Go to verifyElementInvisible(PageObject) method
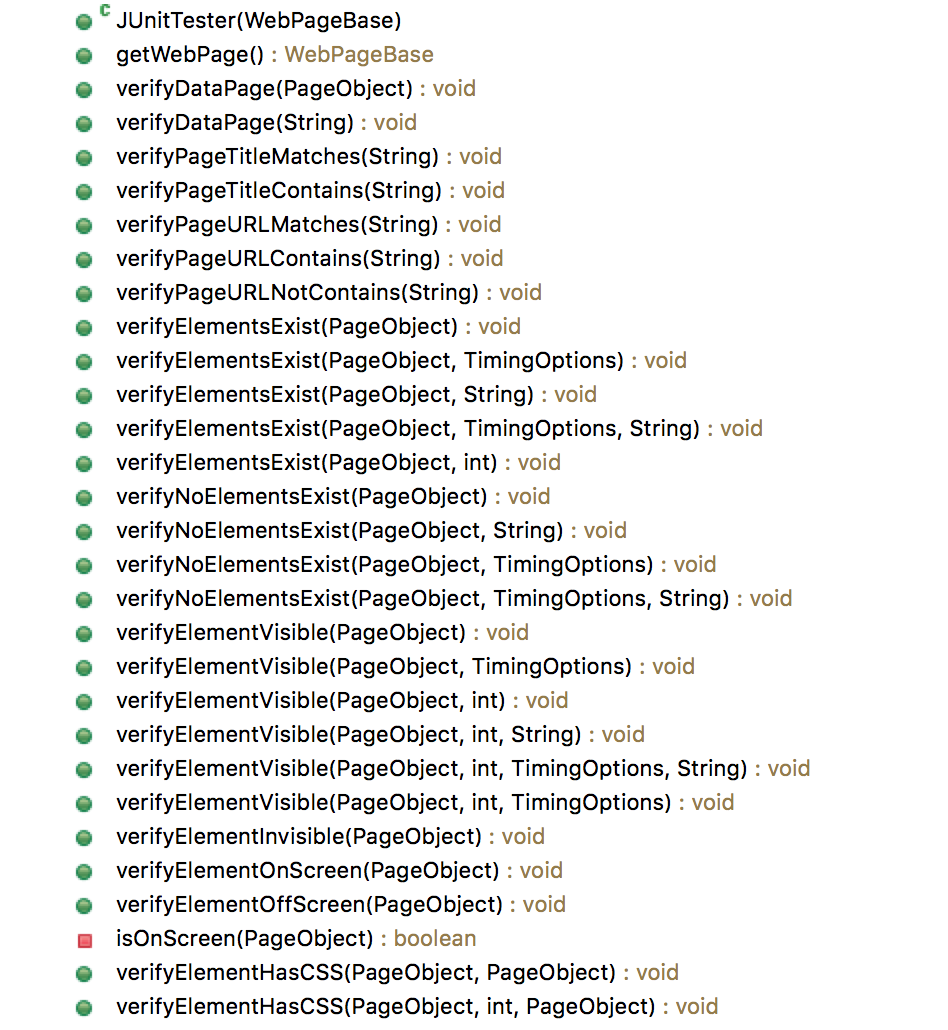 point(331,837)
